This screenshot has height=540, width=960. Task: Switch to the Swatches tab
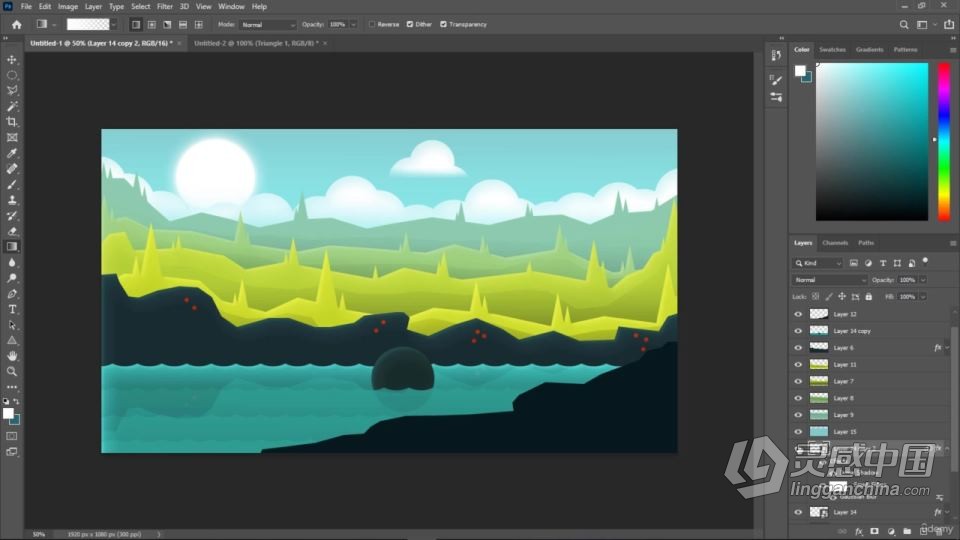click(x=832, y=50)
